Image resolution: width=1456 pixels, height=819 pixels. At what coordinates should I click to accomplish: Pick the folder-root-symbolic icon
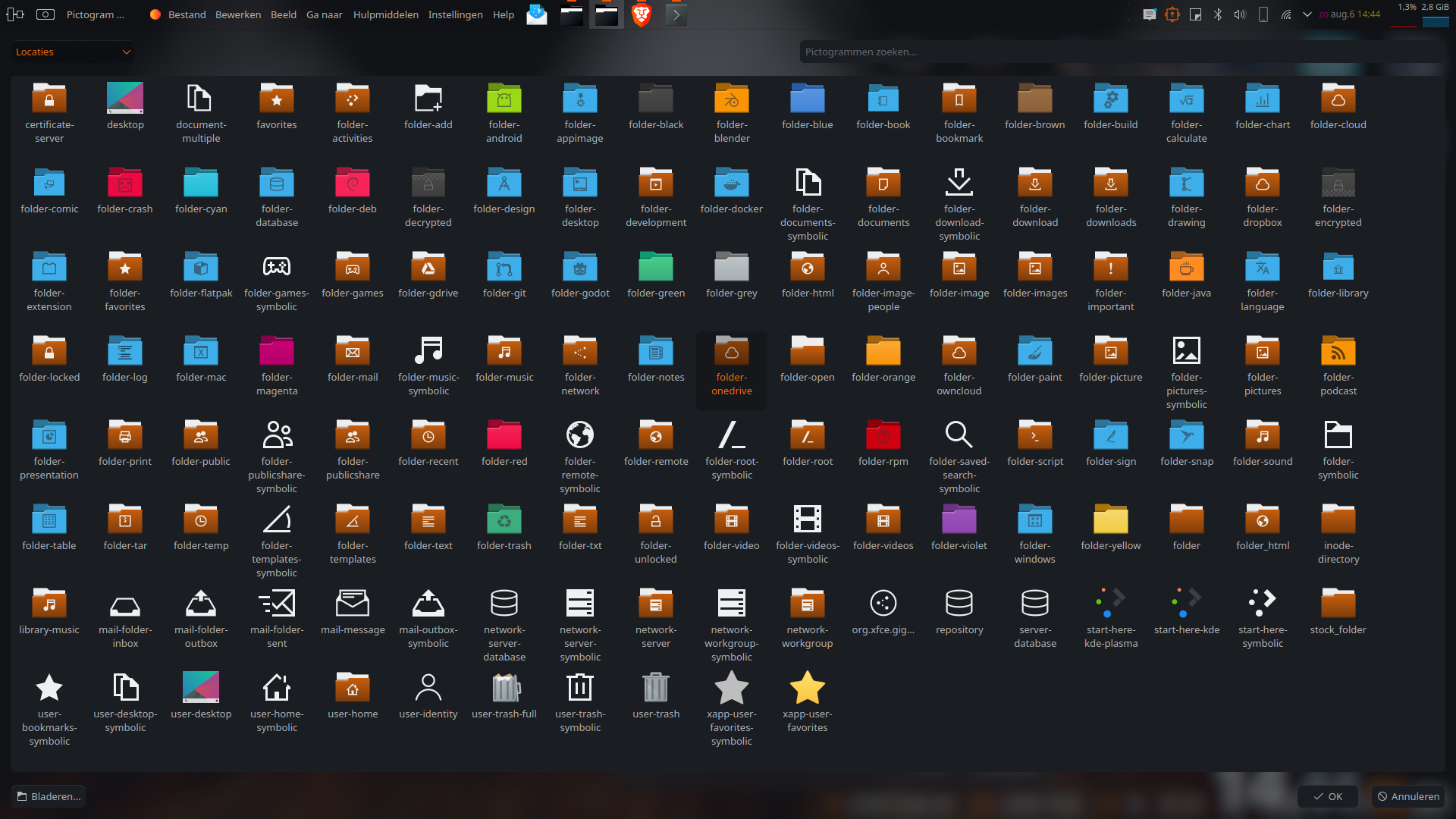pos(731,436)
